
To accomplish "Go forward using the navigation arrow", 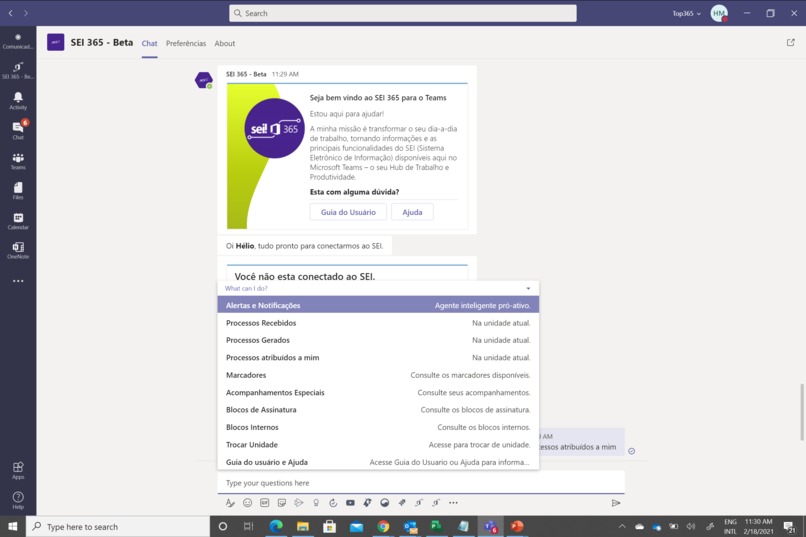I will [26, 13].
